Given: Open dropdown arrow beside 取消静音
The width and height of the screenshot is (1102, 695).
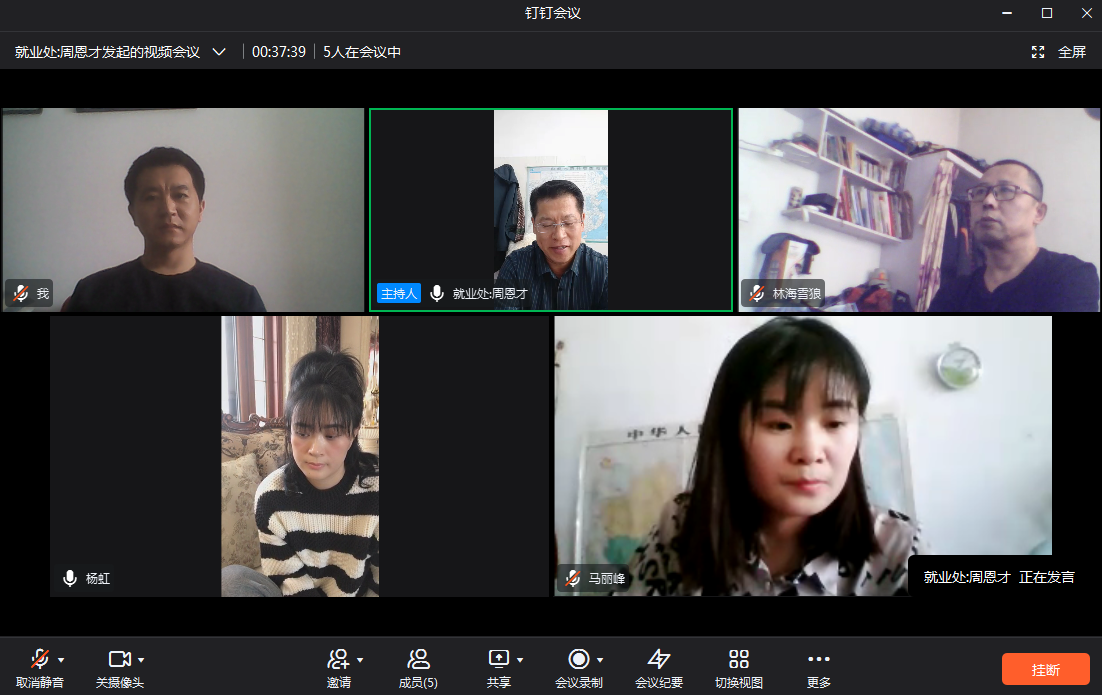Looking at the screenshot, I should (x=61, y=660).
